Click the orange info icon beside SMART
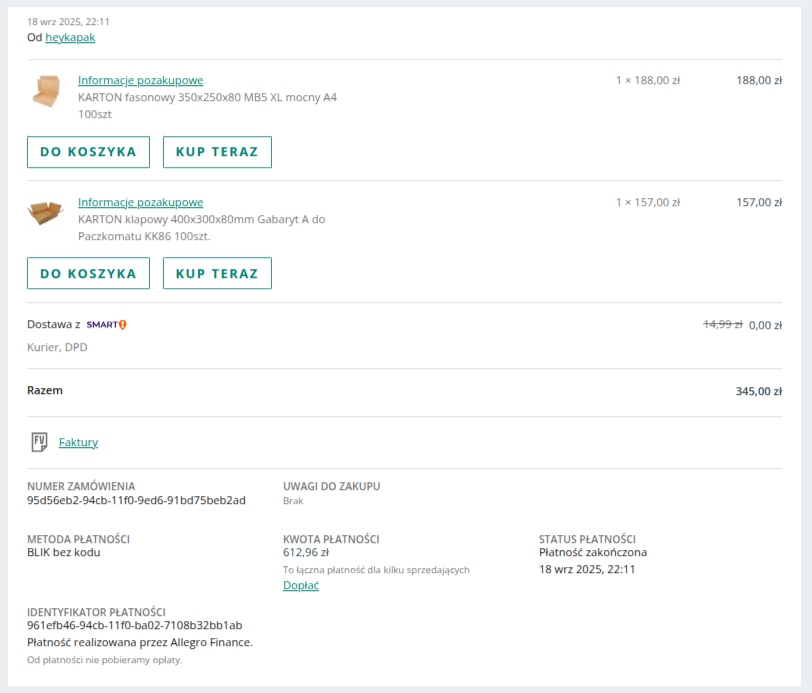Viewport: 812px width, 693px height. tap(123, 325)
